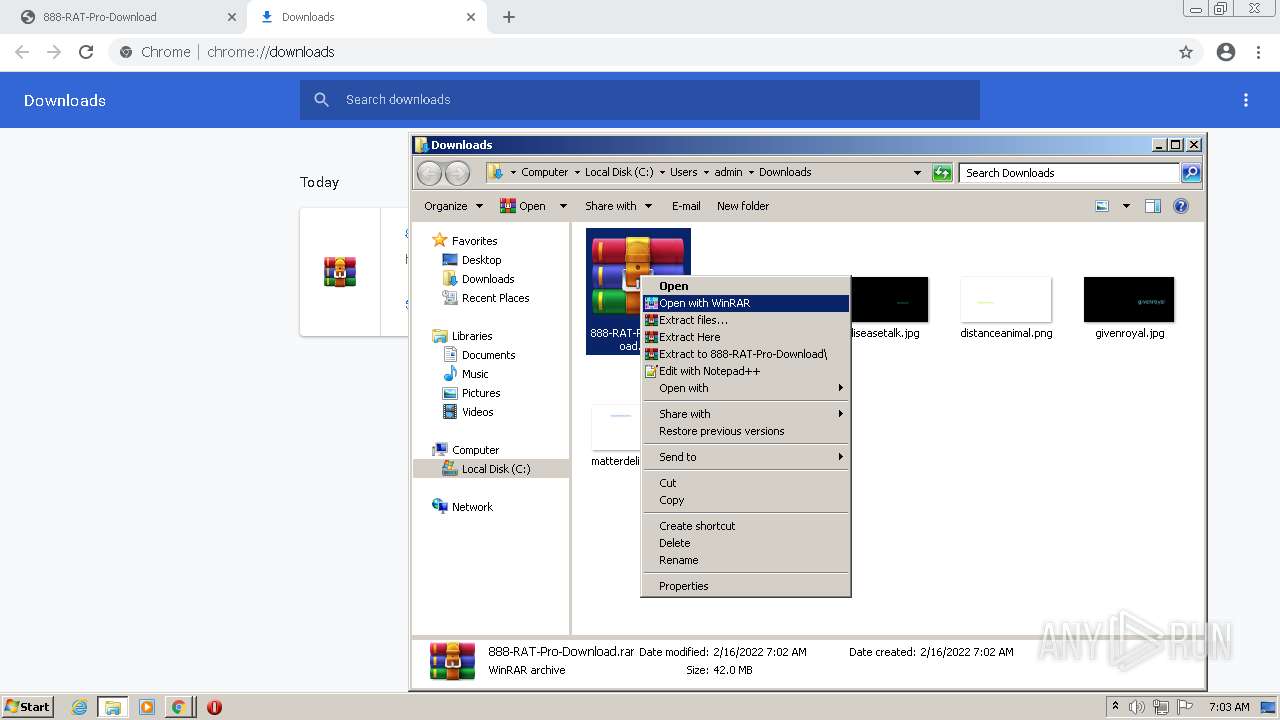Expand the Share with submenu in context menu
Image resolution: width=1280 pixels, height=720 pixels.
(x=746, y=414)
